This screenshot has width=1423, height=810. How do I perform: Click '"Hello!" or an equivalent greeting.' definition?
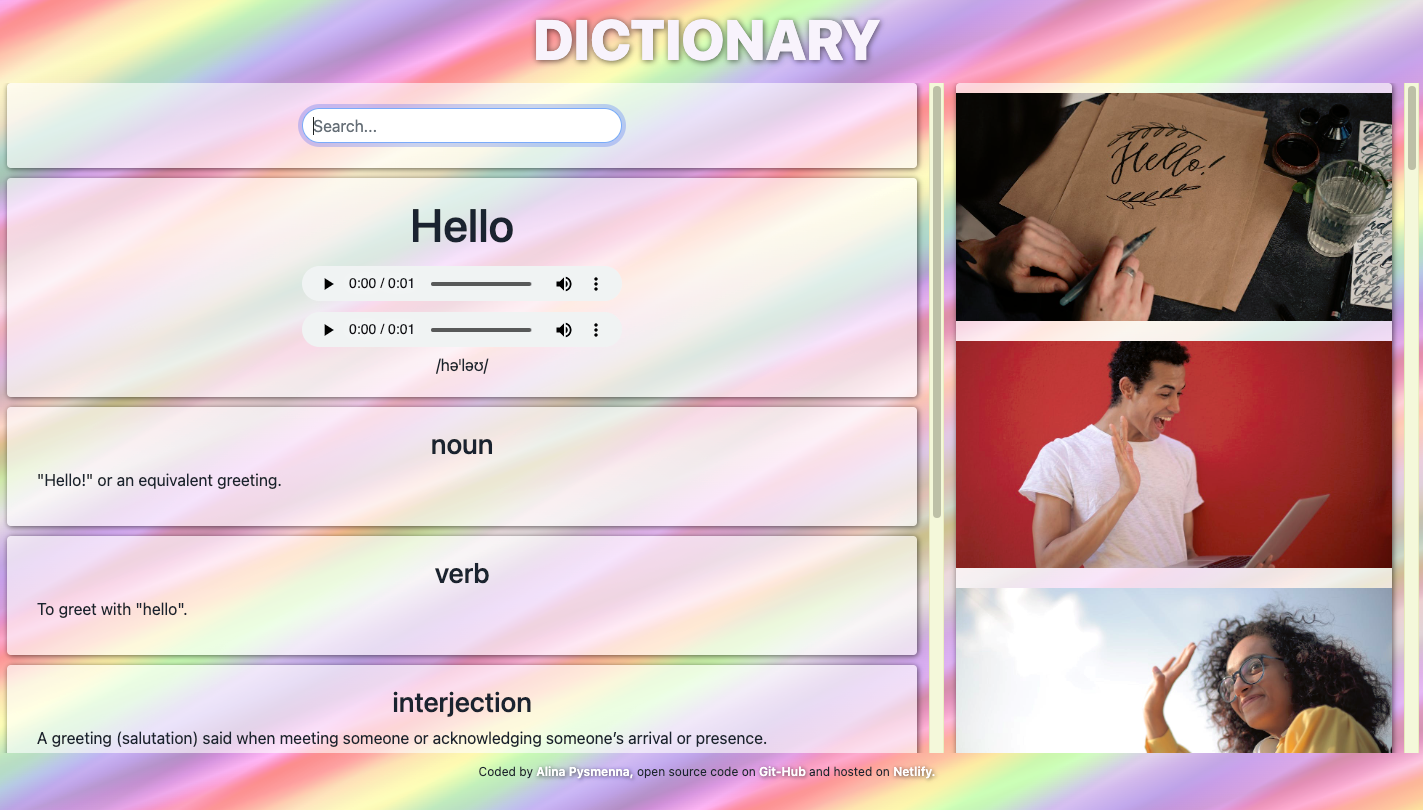pos(159,480)
